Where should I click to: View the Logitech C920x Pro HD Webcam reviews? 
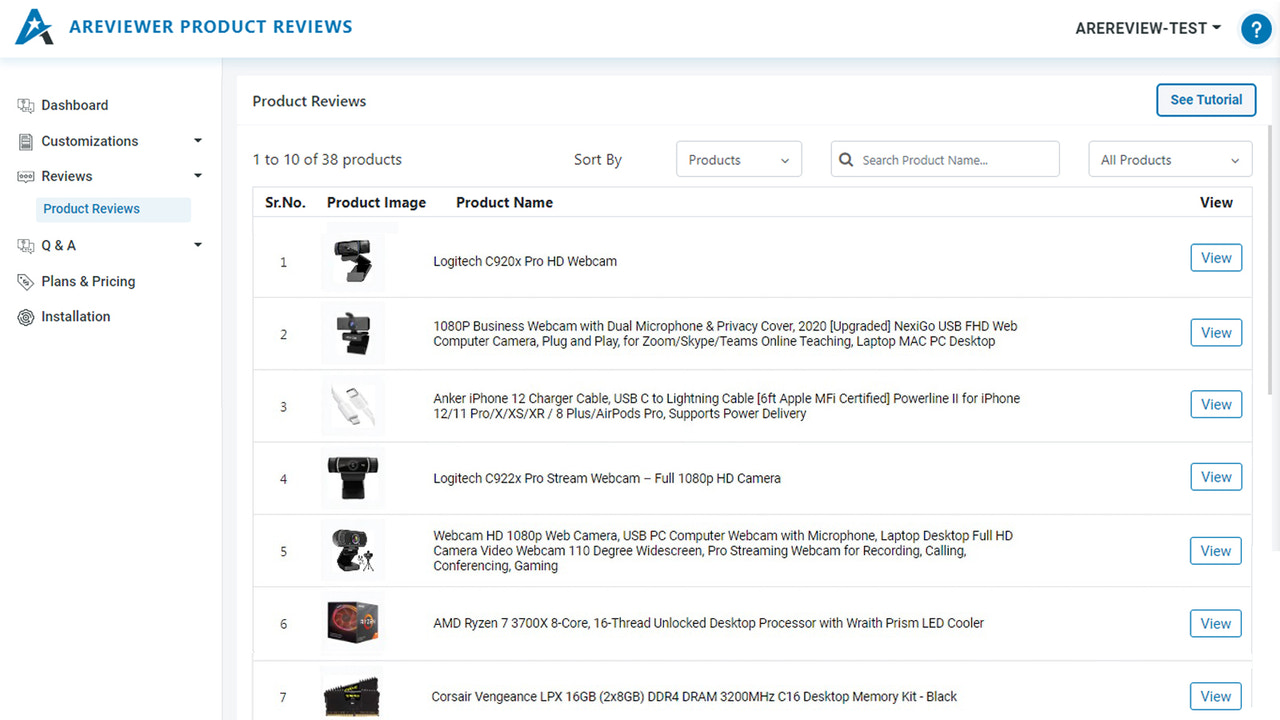[x=1215, y=257]
